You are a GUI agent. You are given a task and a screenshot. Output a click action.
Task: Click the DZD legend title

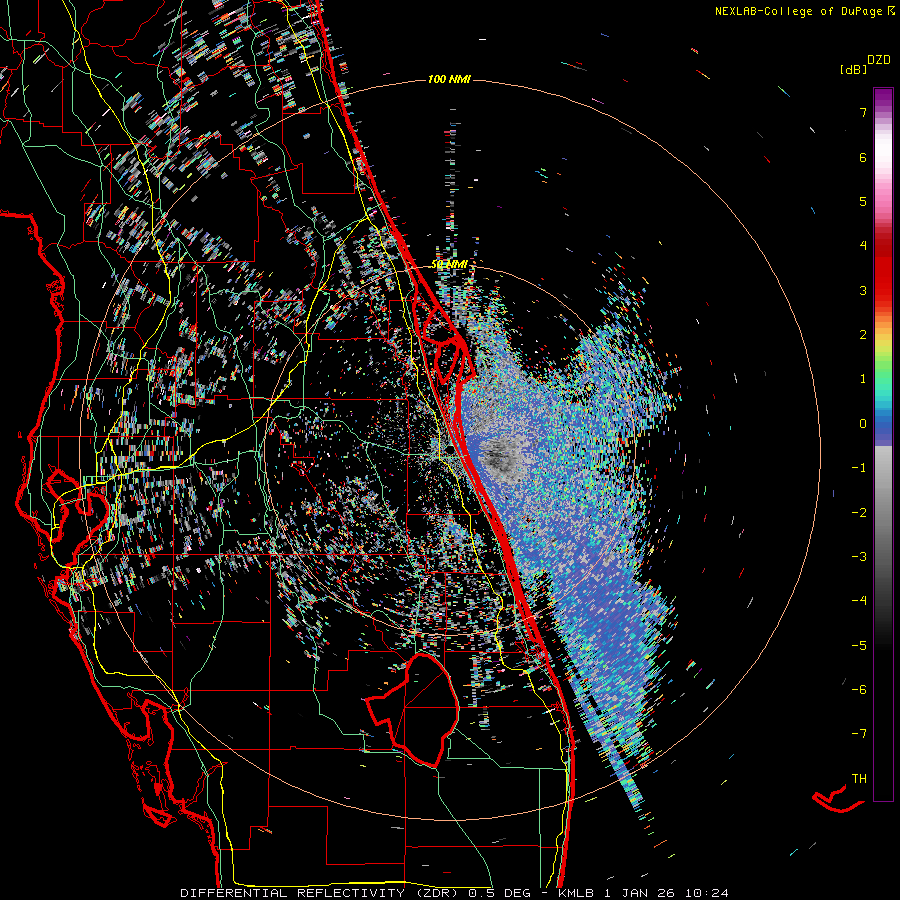pos(879,60)
